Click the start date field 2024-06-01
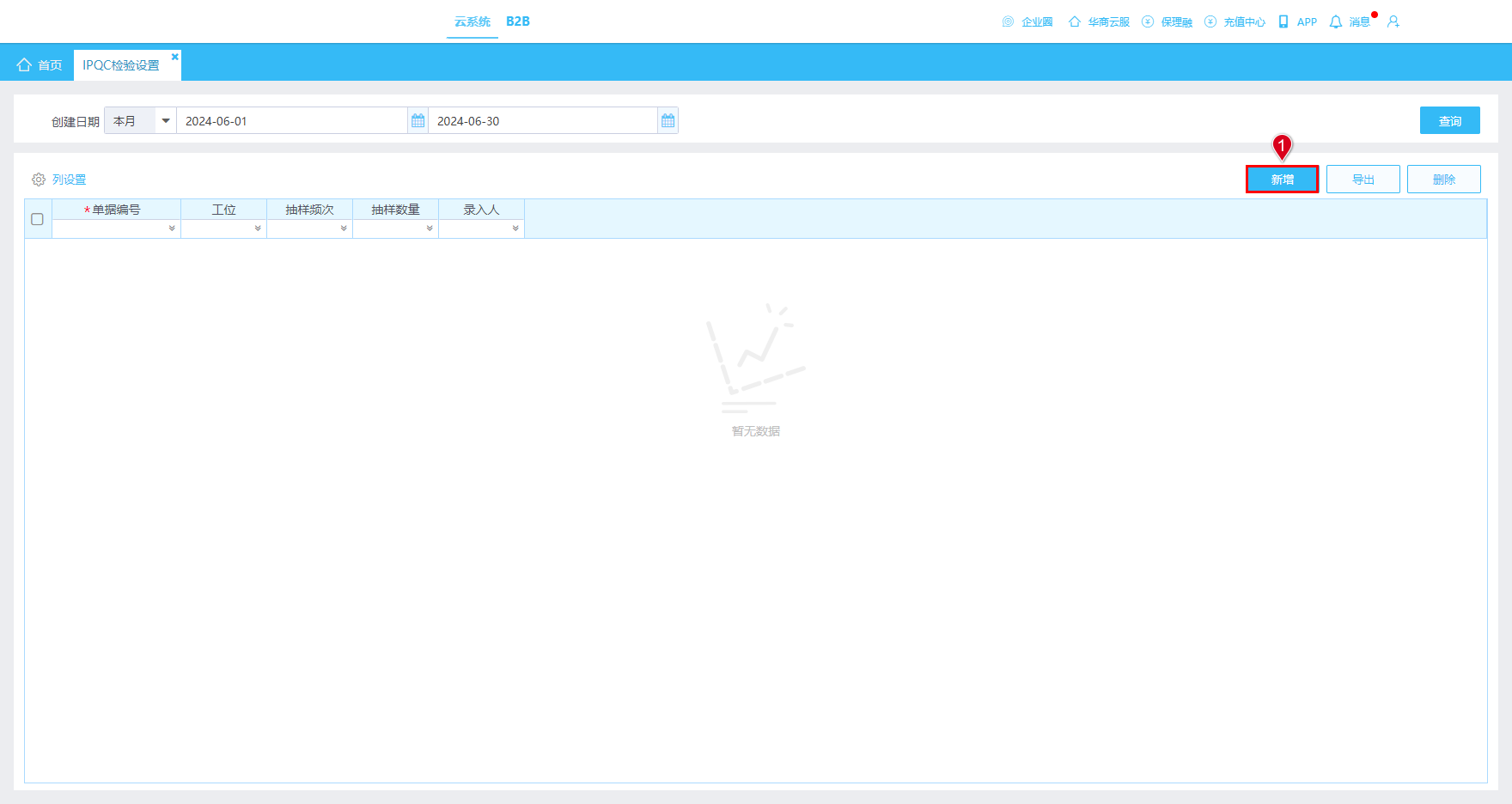 (x=292, y=121)
